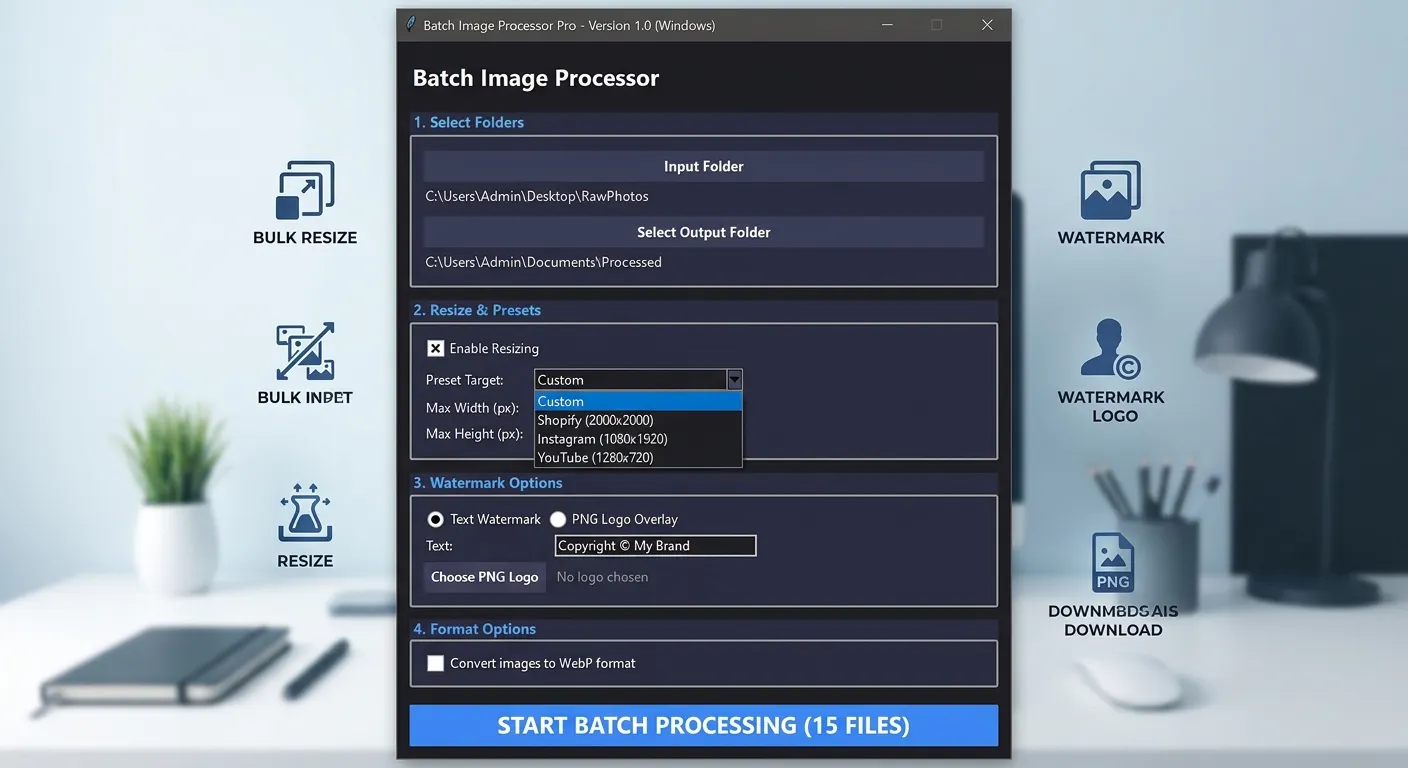Click the RawPhotos input folder path
Viewport: 1408px width, 768px height.
(537, 196)
